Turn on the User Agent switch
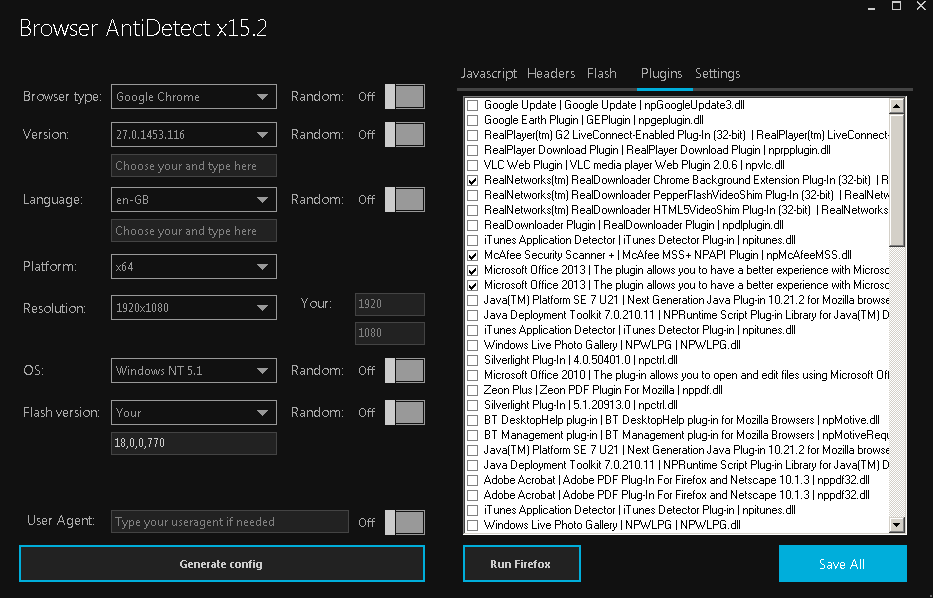Screen dimensions: 933x598 [404, 522]
